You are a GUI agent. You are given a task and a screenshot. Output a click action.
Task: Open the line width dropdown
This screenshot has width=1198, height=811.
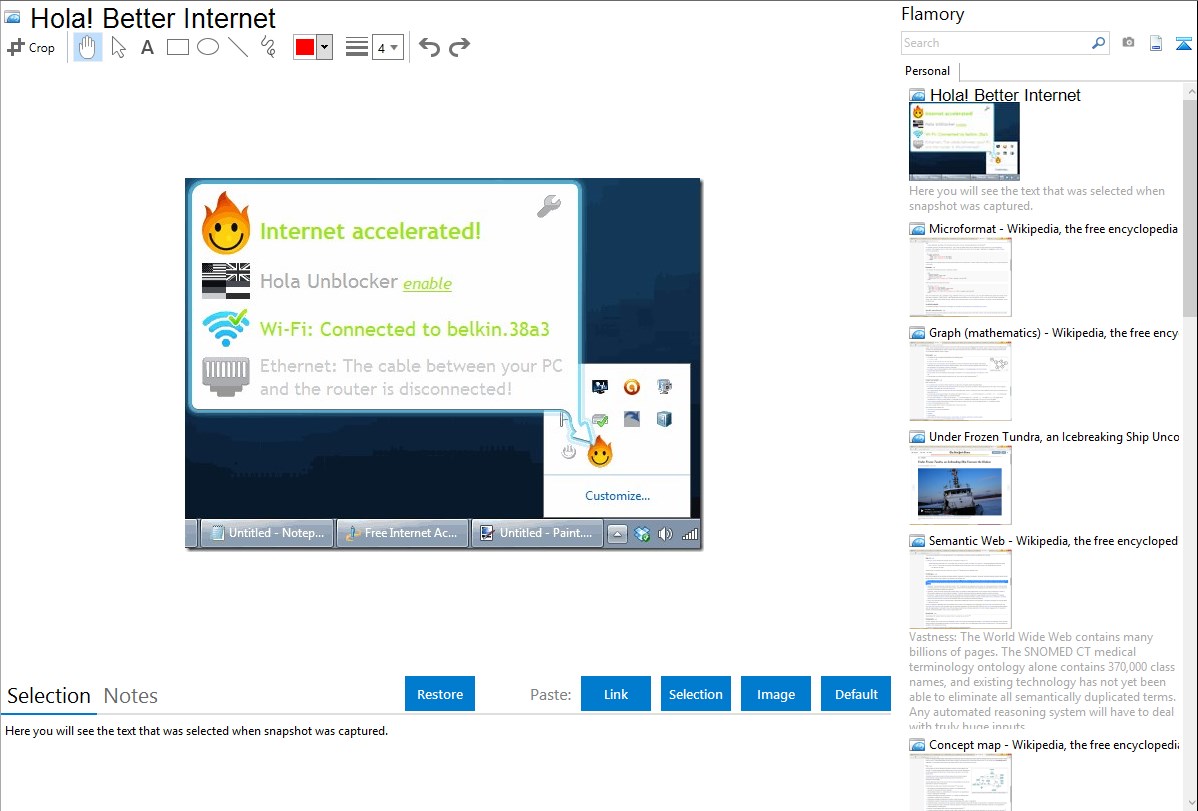[387, 47]
